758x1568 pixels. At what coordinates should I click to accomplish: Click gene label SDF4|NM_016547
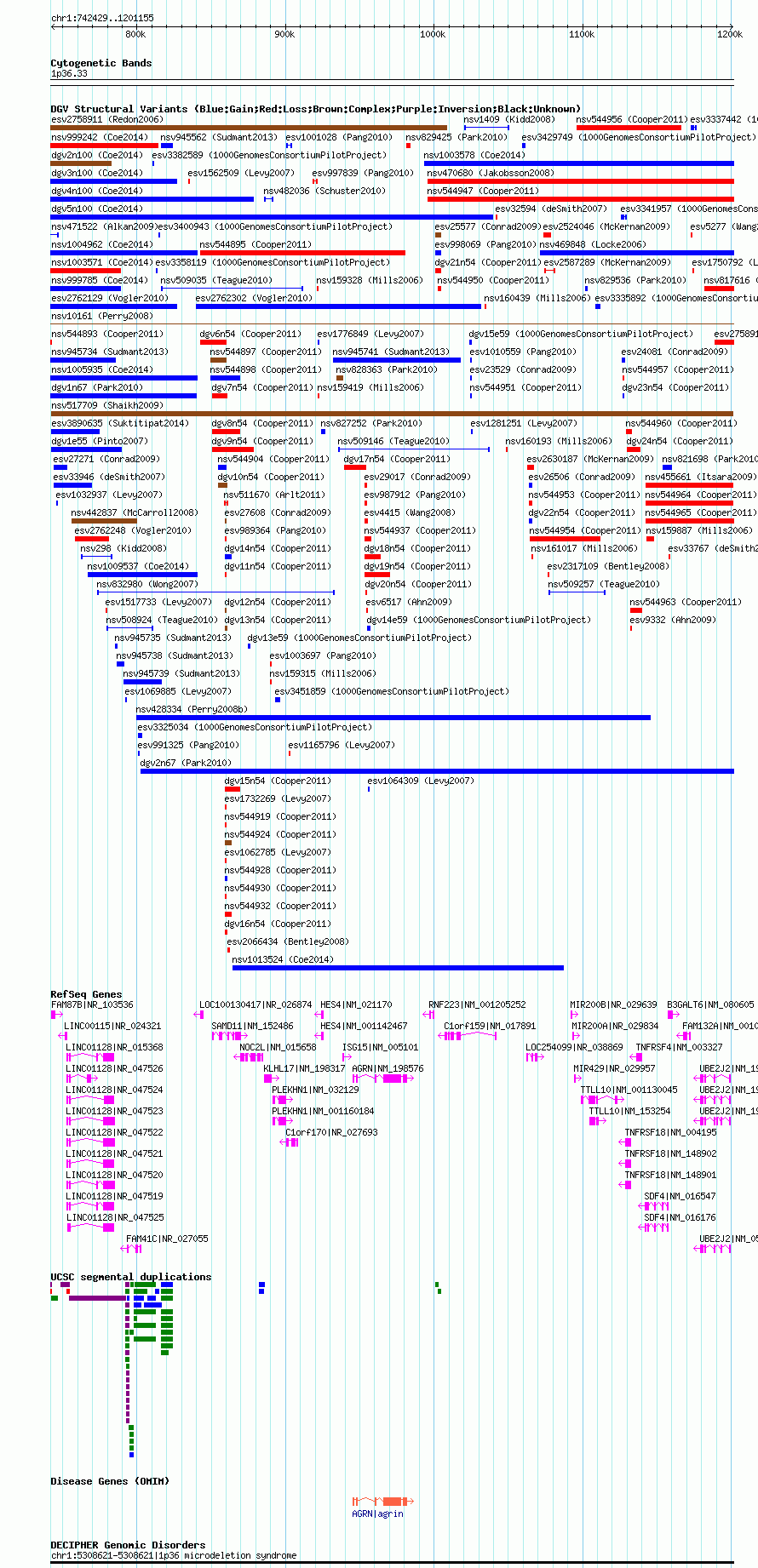(680, 1196)
